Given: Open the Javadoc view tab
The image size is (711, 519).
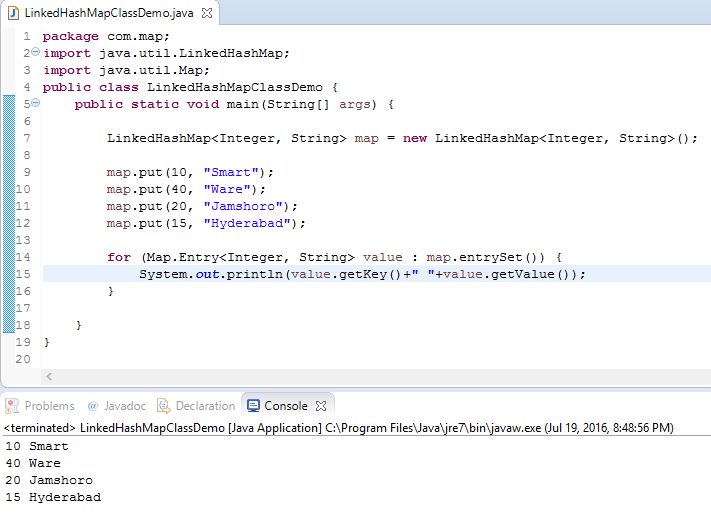Looking at the screenshot, I should tap(117, 406).
